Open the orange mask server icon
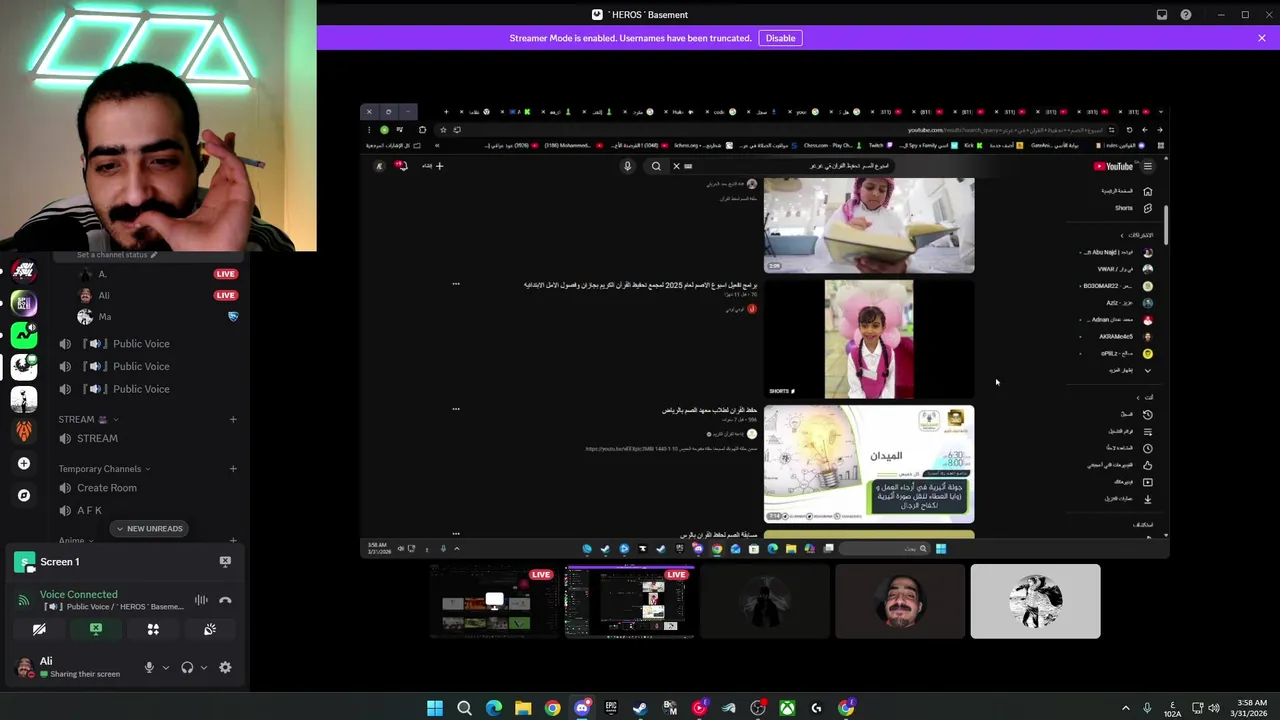The height and width of the screenshot is (720, 1280). tap(24, 431)
